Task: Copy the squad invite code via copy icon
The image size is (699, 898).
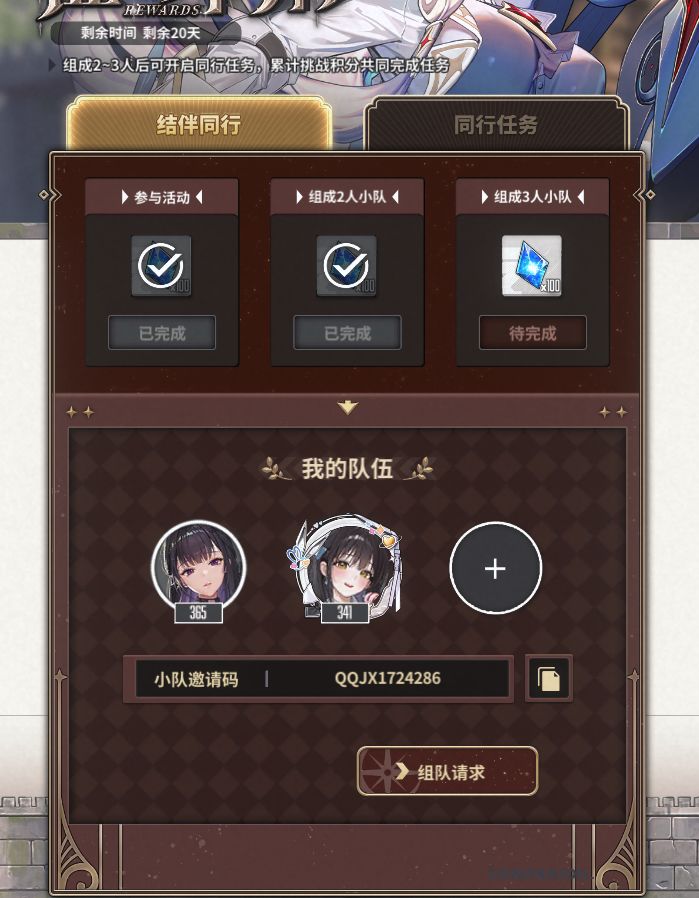Action: click(548, 679)
